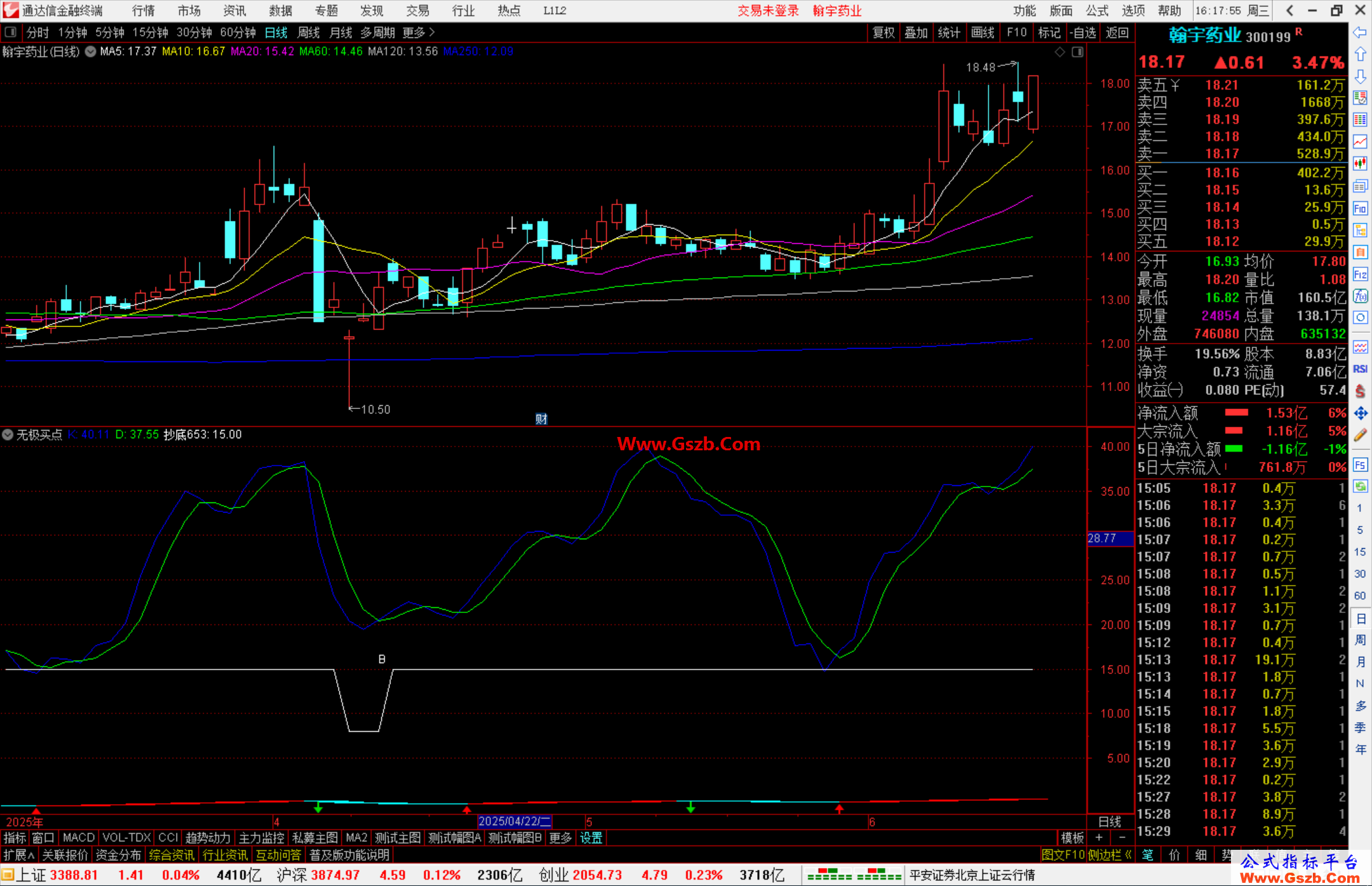Viewport: 1372px width, 886px height.
Task: Click the red S icon in the sidebar
Action: (x=1360, y=391)
